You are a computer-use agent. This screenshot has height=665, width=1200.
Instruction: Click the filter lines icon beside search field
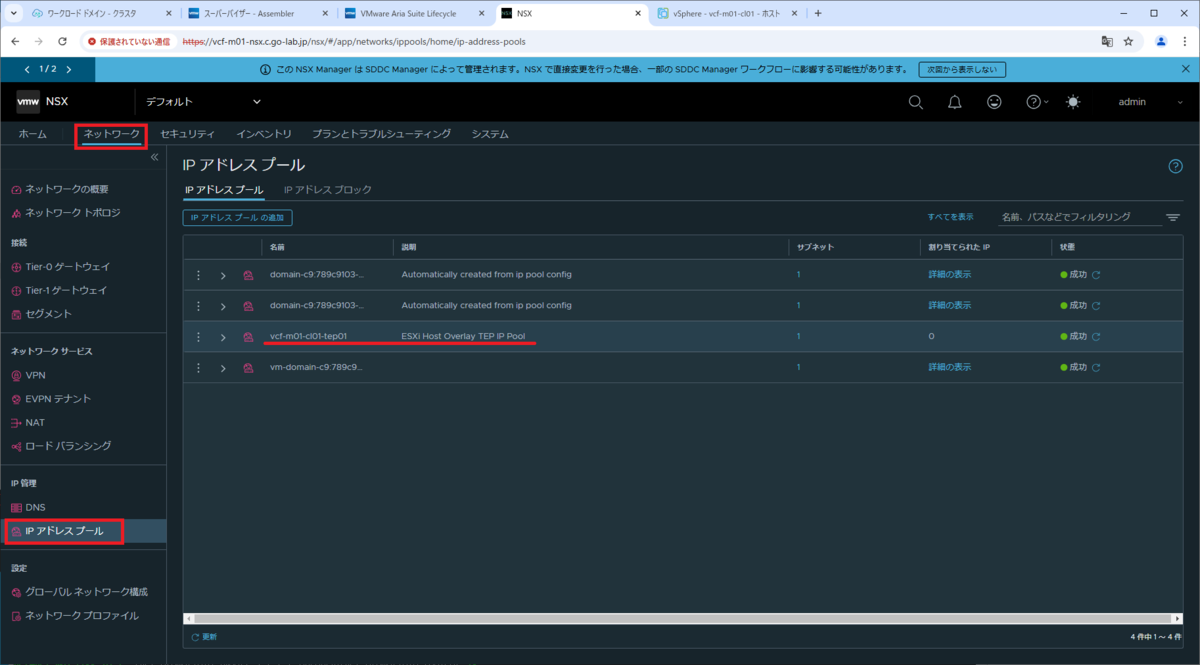pos(1173,217)
